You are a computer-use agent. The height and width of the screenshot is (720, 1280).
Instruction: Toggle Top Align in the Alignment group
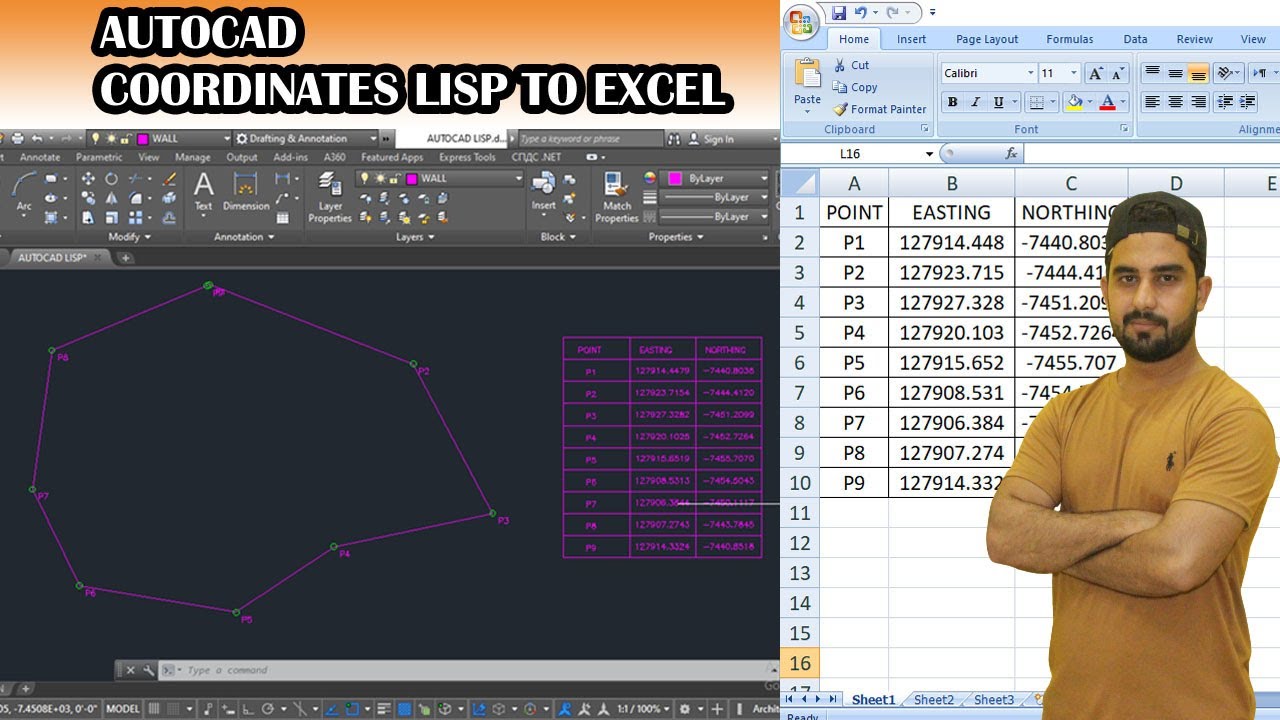[x=1152, y=73]
